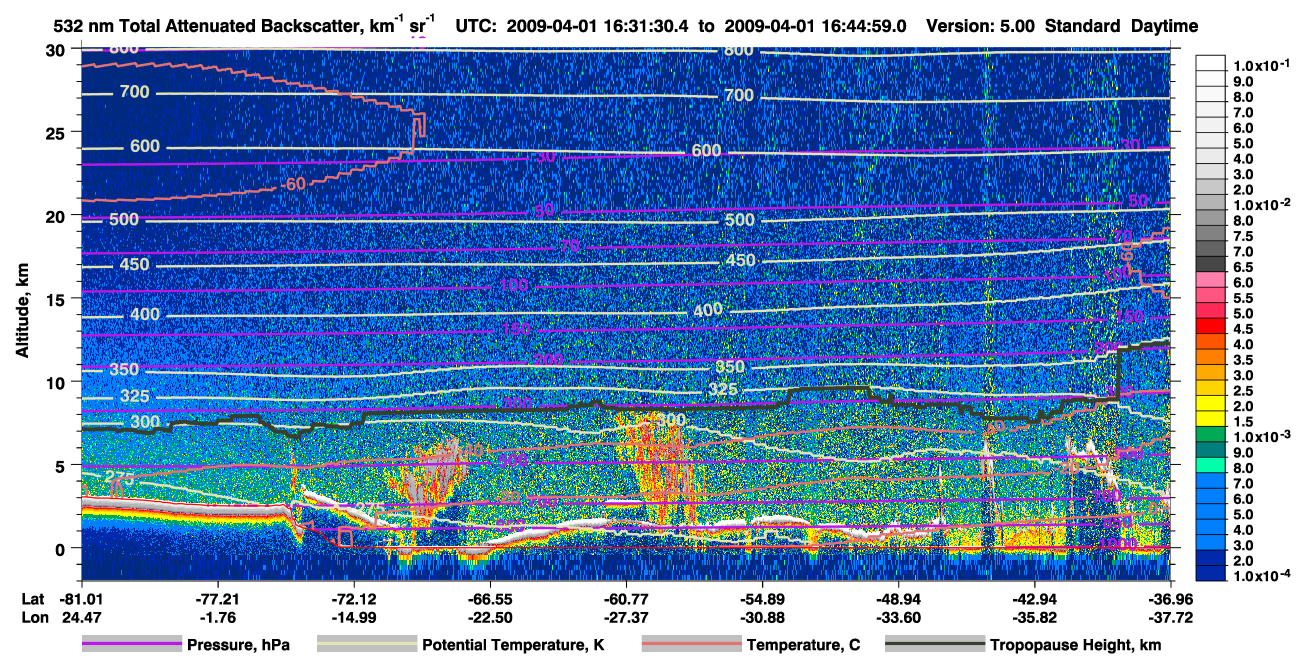Click the longitude value '-33.60'
The width and height of the screenshot is (1300, 667).
898,617
